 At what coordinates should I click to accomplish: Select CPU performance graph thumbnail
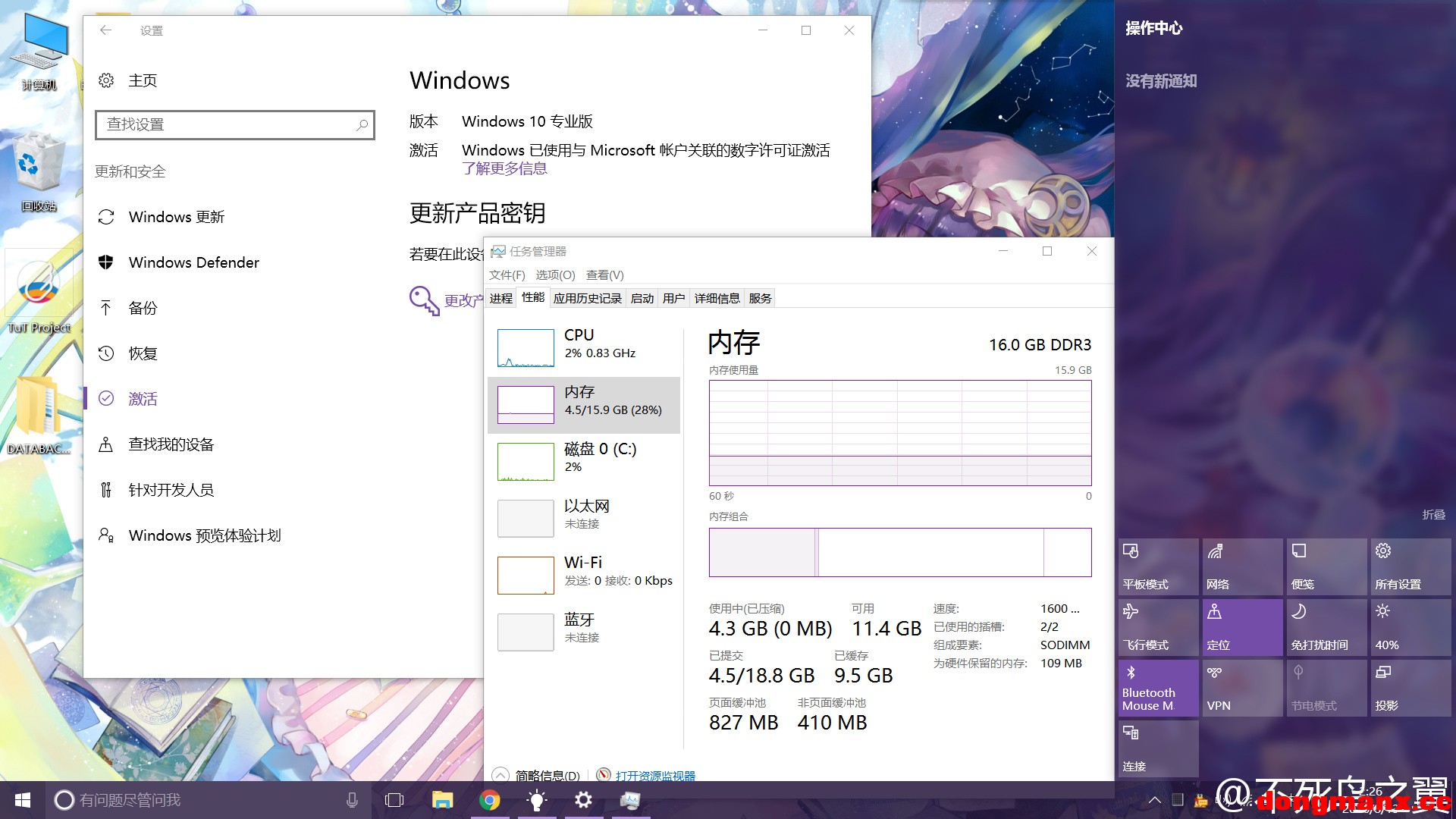click(x=526, y=348)
